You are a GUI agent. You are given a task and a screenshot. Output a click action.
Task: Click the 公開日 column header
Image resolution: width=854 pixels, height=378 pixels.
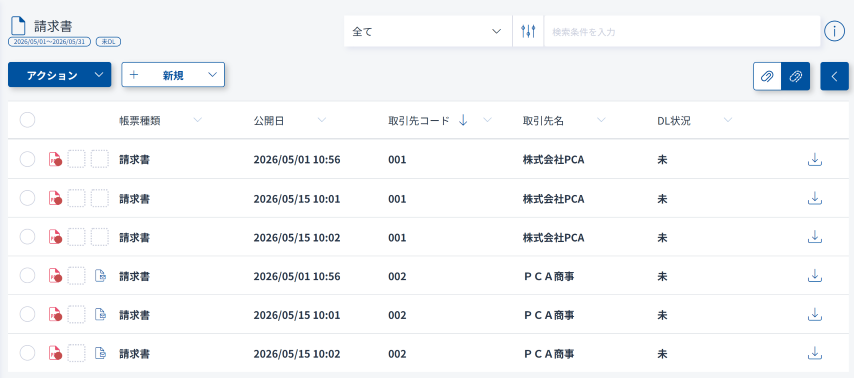[269, 121]
